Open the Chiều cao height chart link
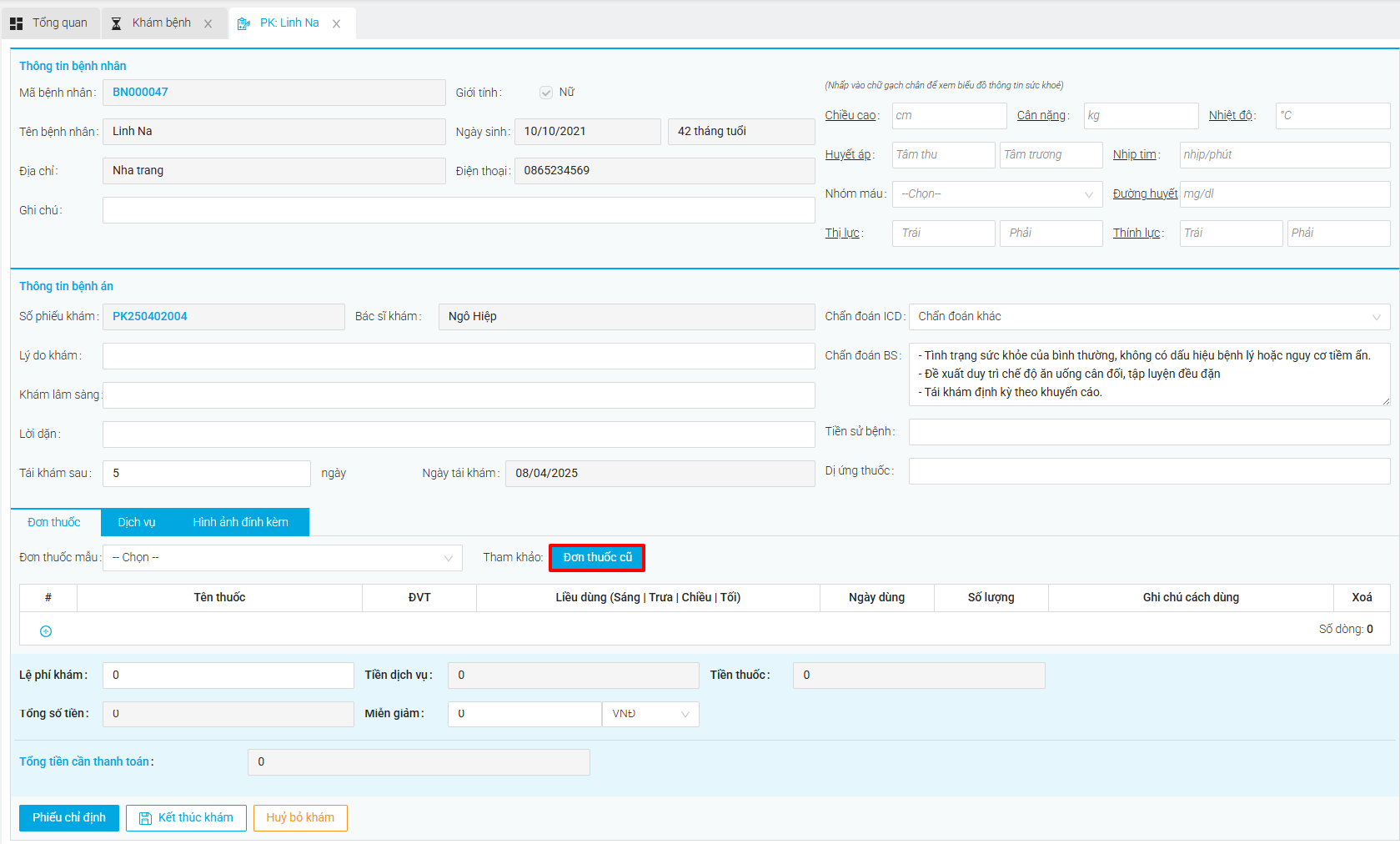 (851, 116)
